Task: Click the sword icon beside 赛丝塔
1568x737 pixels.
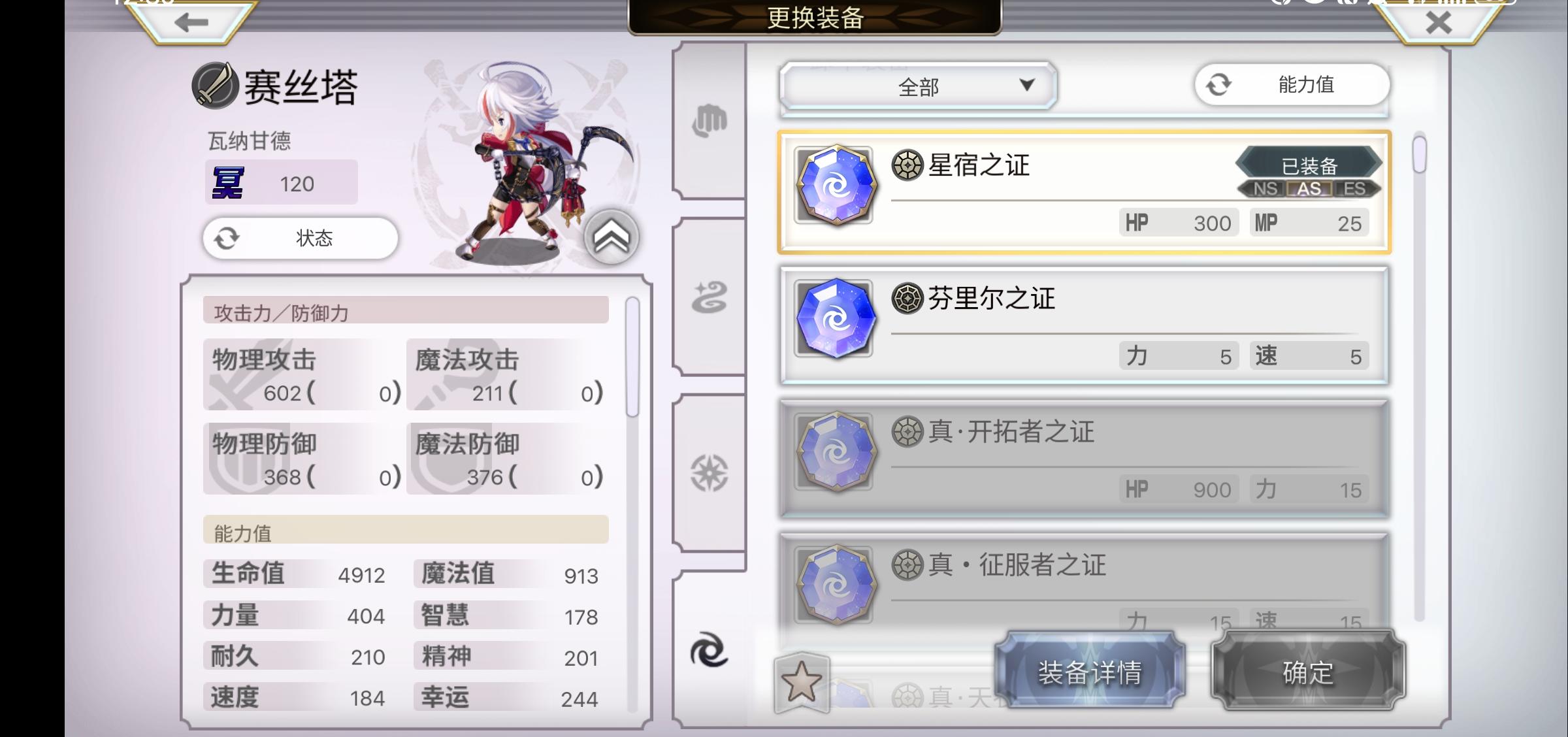Action: tap(214, 86)
